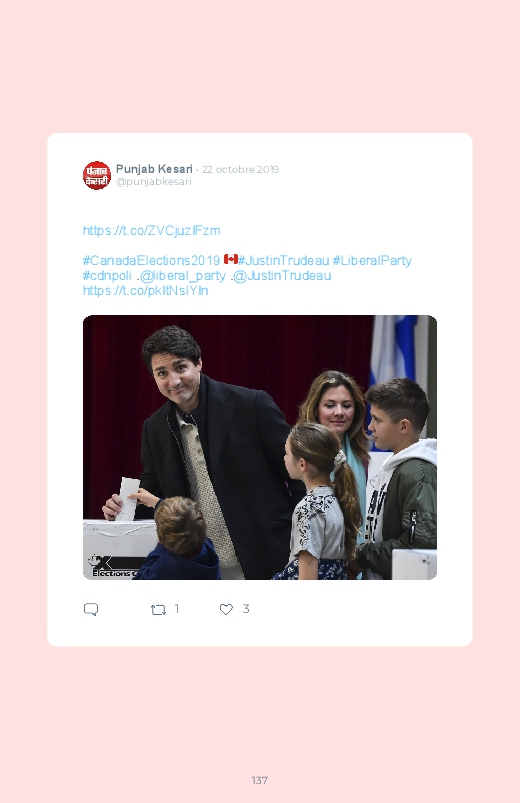Open the @liberal_party mention
Image resolution: width=520 pixels, height=803 pixels.
click(182, 276)
